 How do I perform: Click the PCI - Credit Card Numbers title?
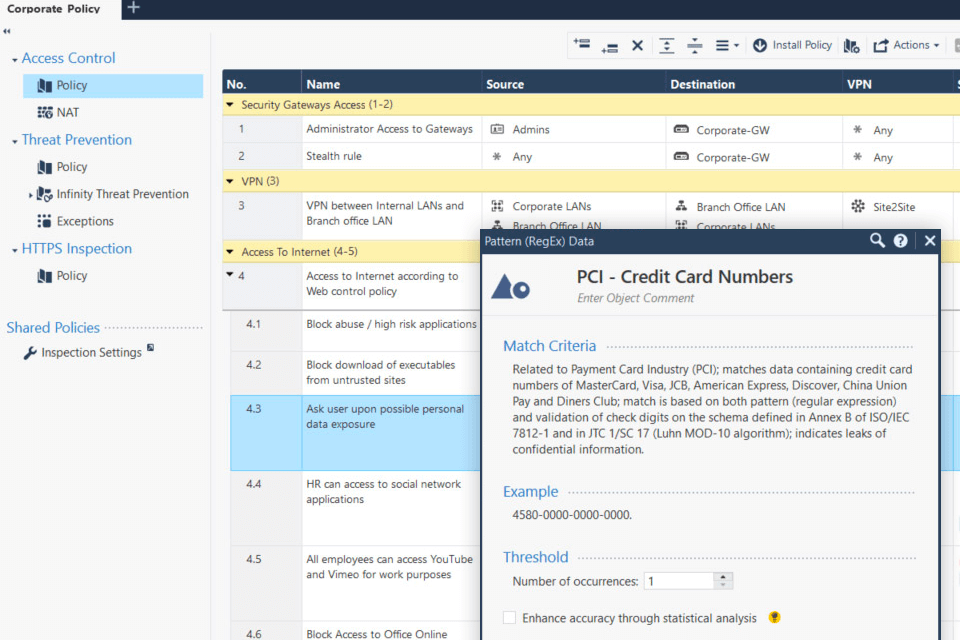coord(684,277)
